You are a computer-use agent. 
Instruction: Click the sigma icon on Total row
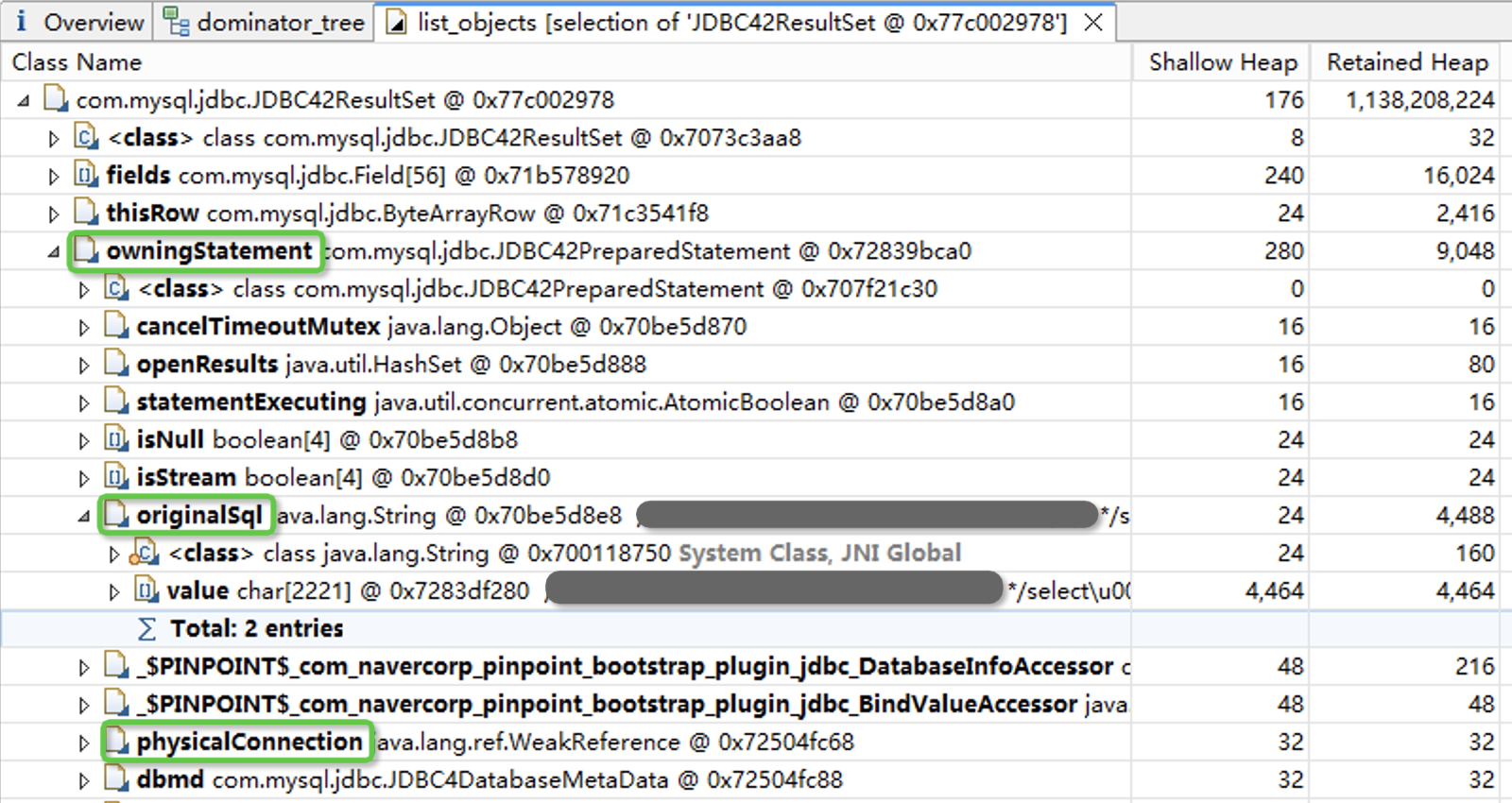(147, 629)
